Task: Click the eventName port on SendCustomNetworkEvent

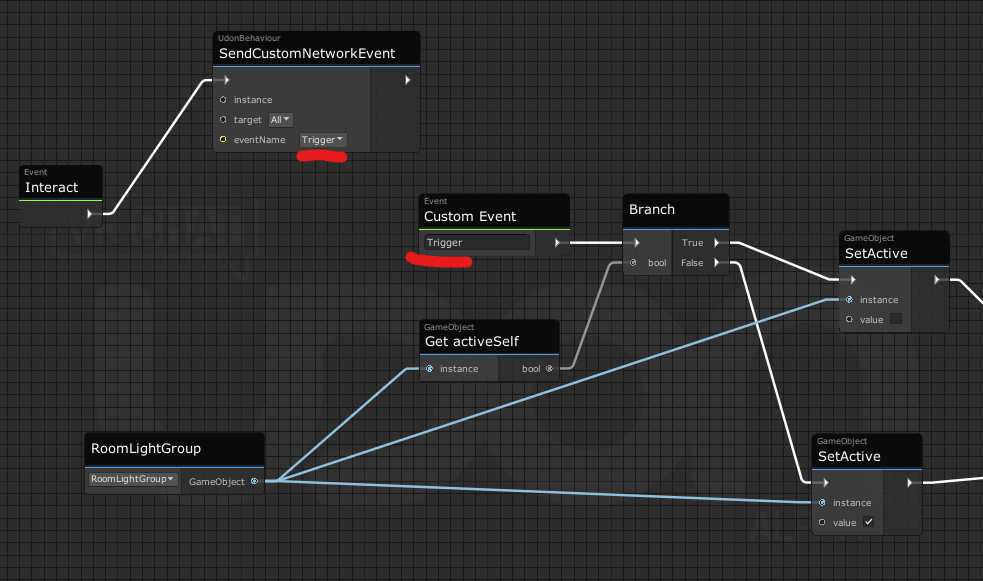Action: [222, 140]
